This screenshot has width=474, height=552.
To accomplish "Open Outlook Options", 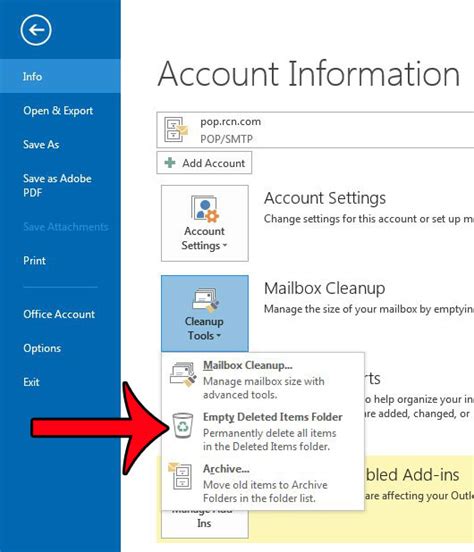I will click(42, 348).
